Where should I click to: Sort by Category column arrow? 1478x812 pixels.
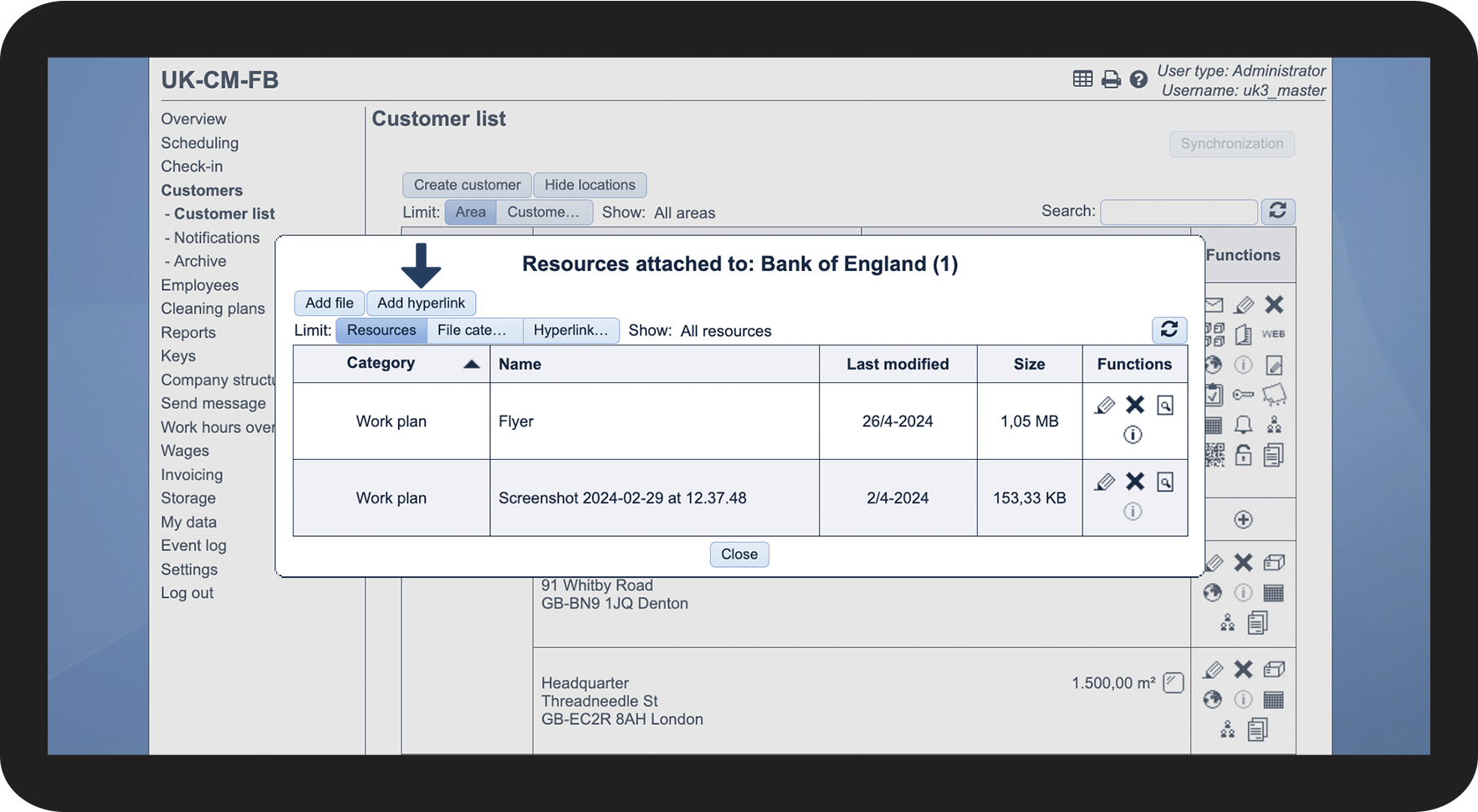[472, 364]
